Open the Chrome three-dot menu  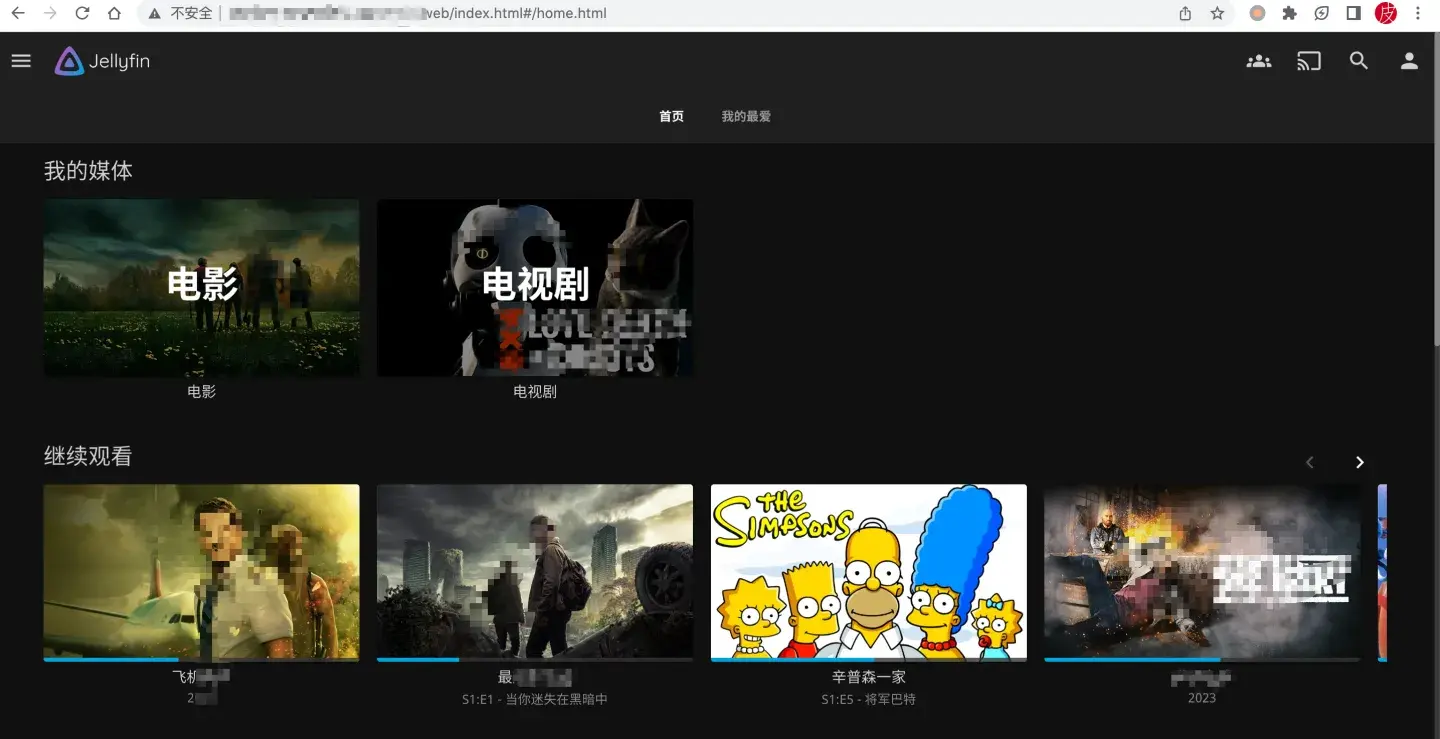(x=1418, y=14)
